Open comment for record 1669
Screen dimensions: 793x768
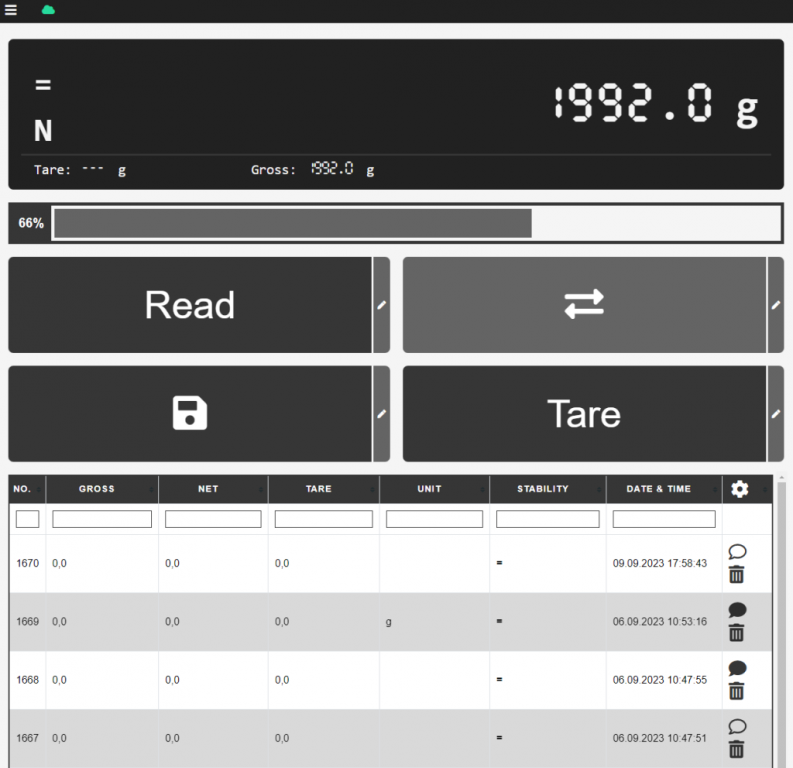(x=737, y=610)
